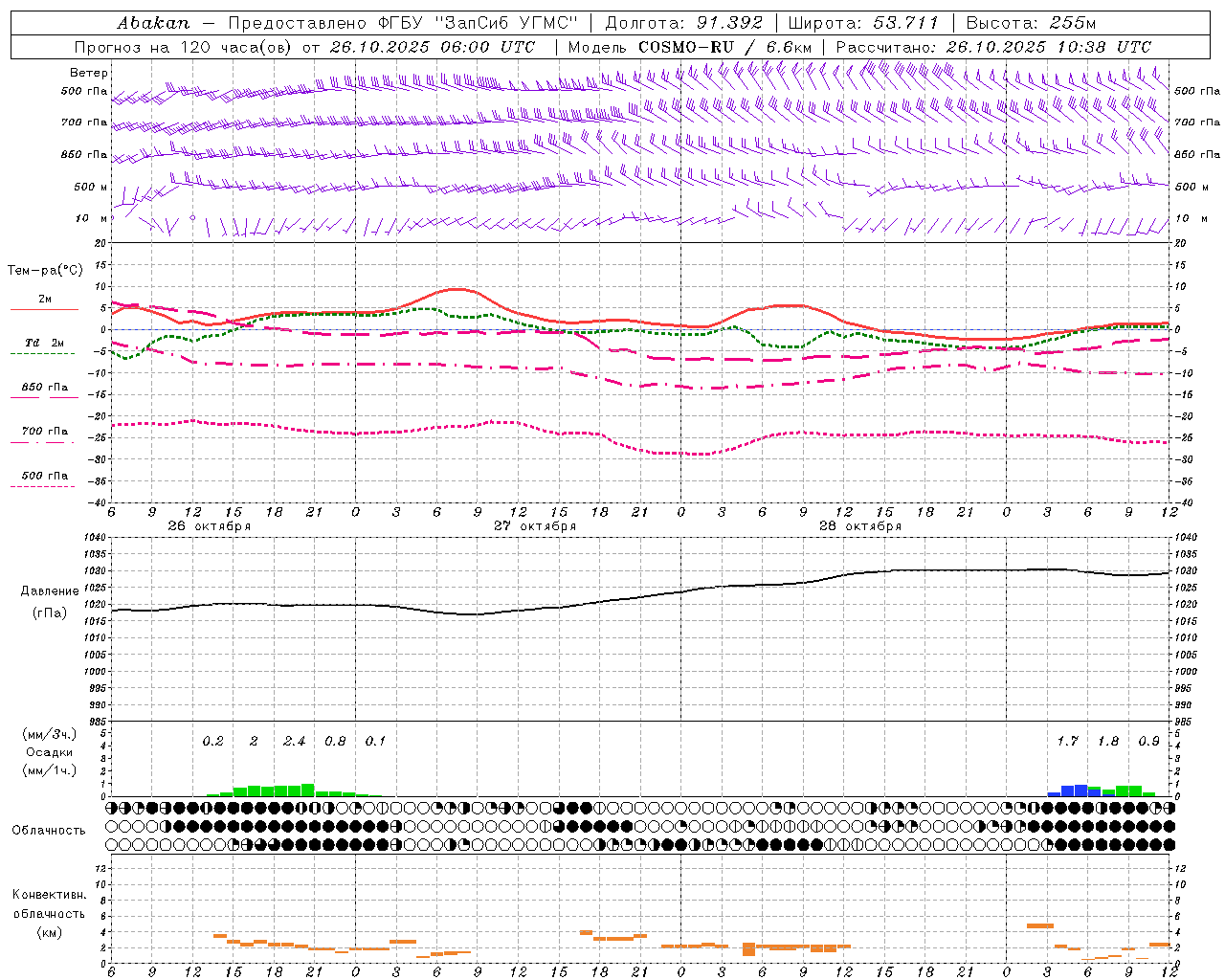Click the 1.7 precipitation amount
Screen dimensions: 1225x980
(1067, 742)
